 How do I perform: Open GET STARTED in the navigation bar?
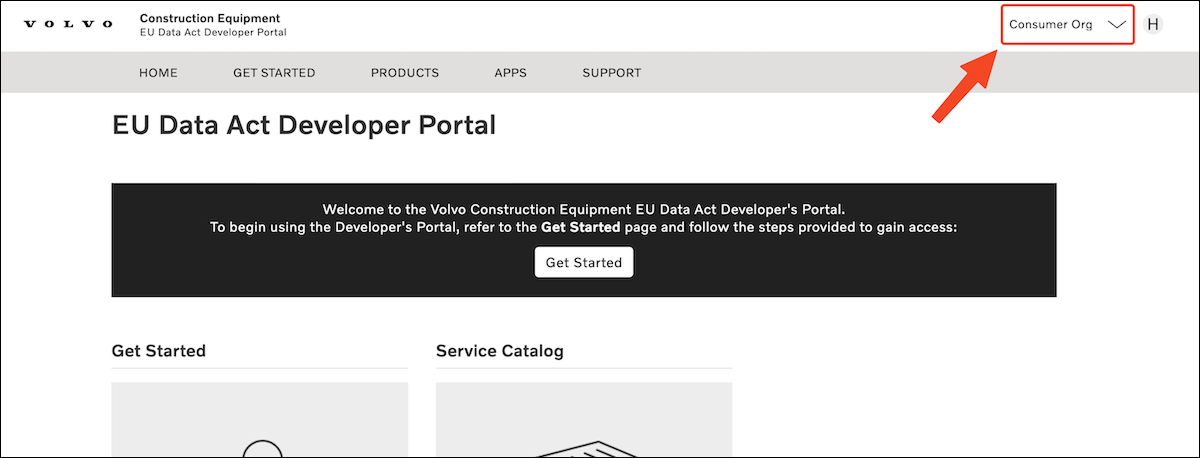coord(274,73)
